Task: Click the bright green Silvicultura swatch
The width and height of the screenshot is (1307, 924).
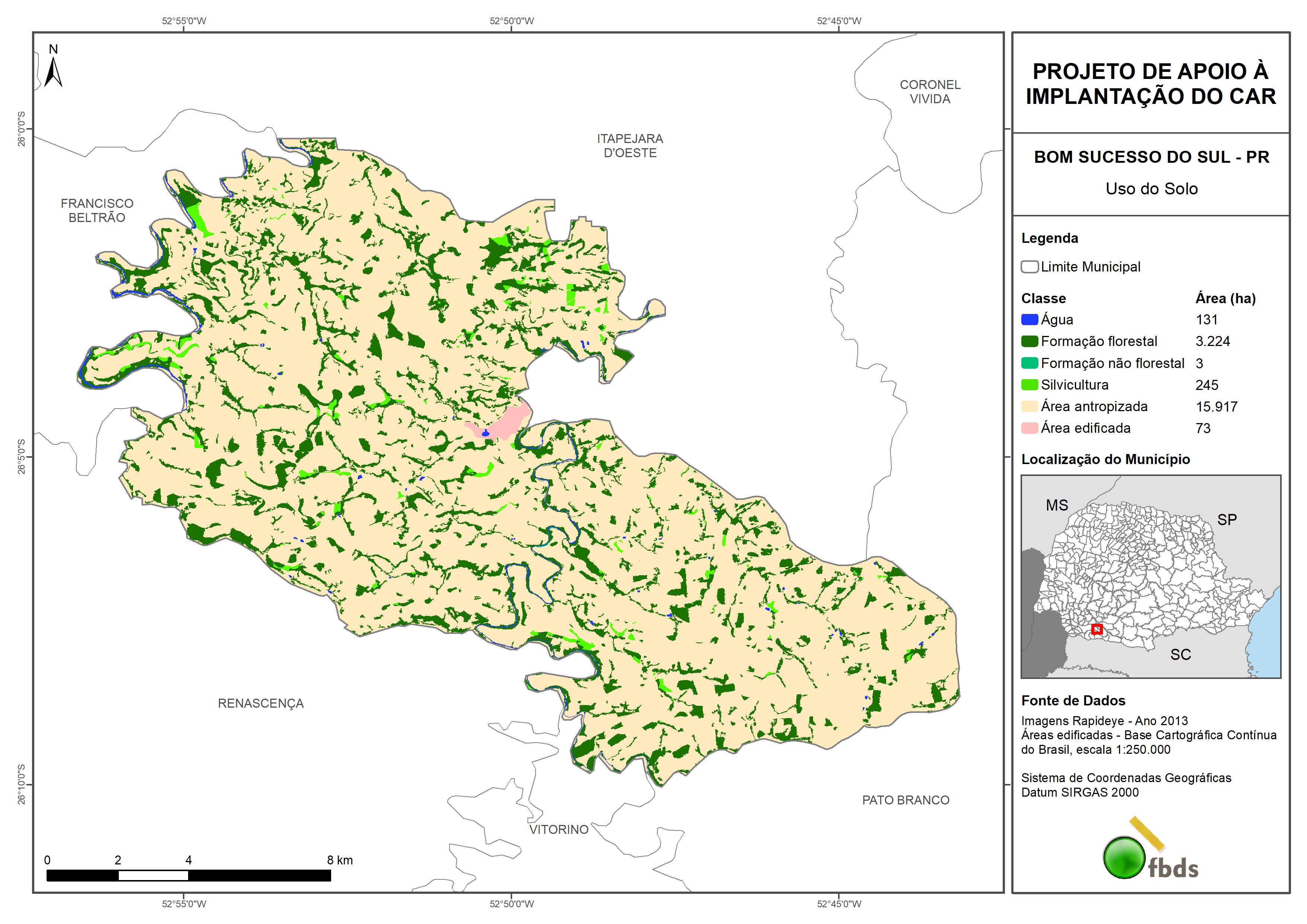Action: tap(1029, 385)
